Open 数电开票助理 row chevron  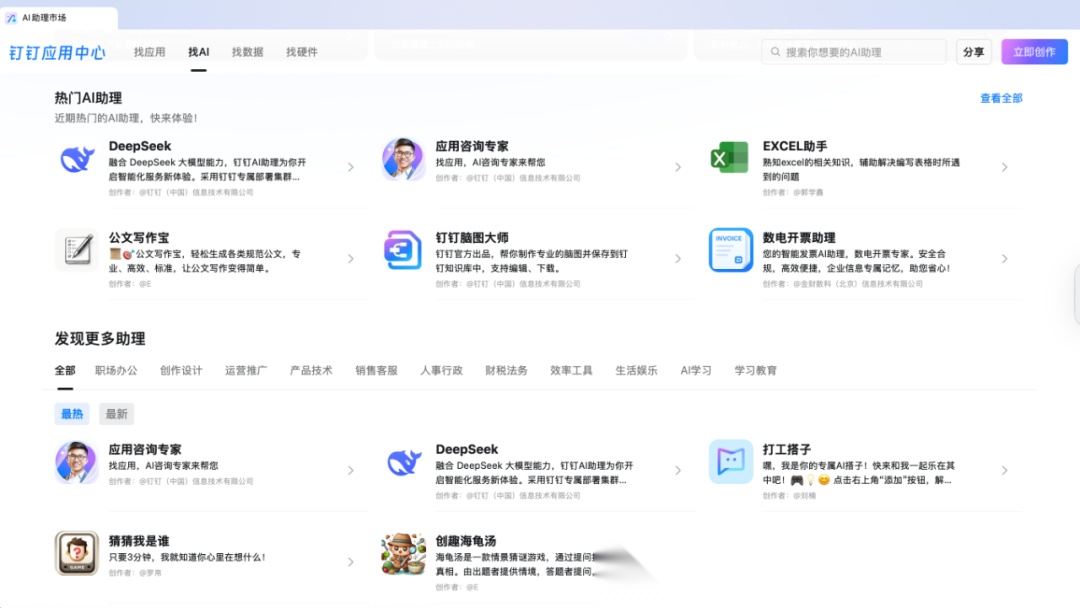click(1004, 259)
